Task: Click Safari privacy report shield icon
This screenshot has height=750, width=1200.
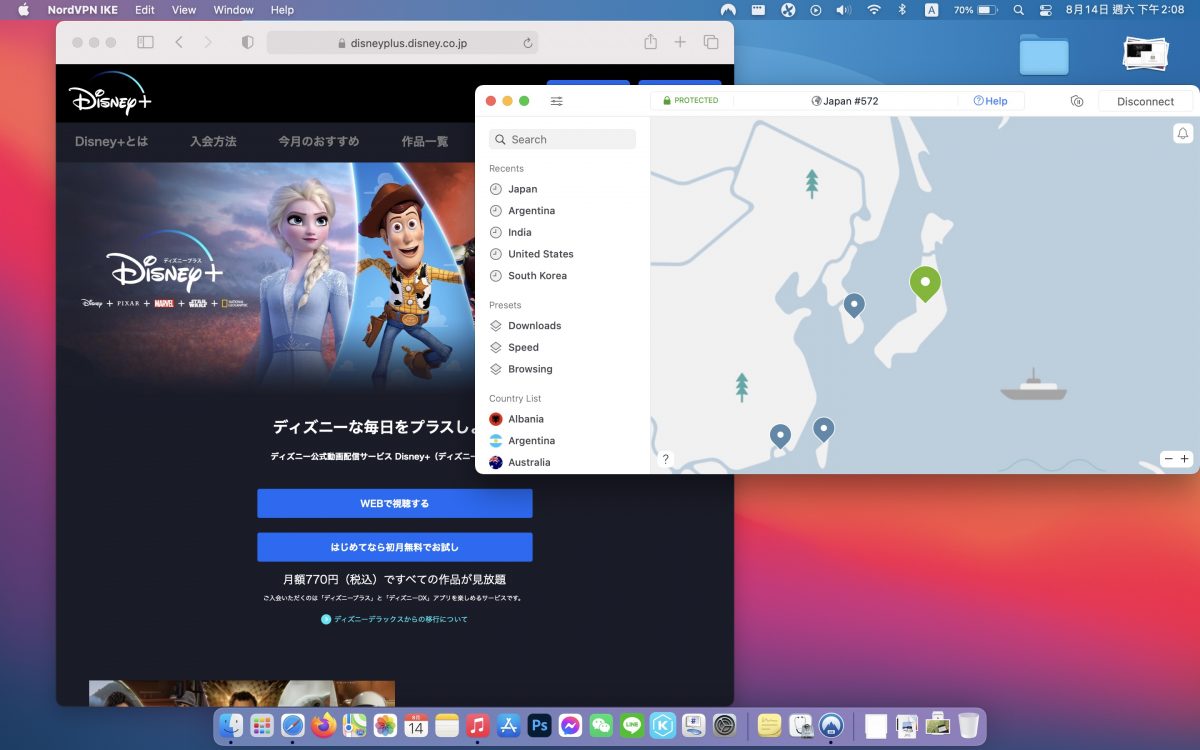Action: [x=248, y=42]
